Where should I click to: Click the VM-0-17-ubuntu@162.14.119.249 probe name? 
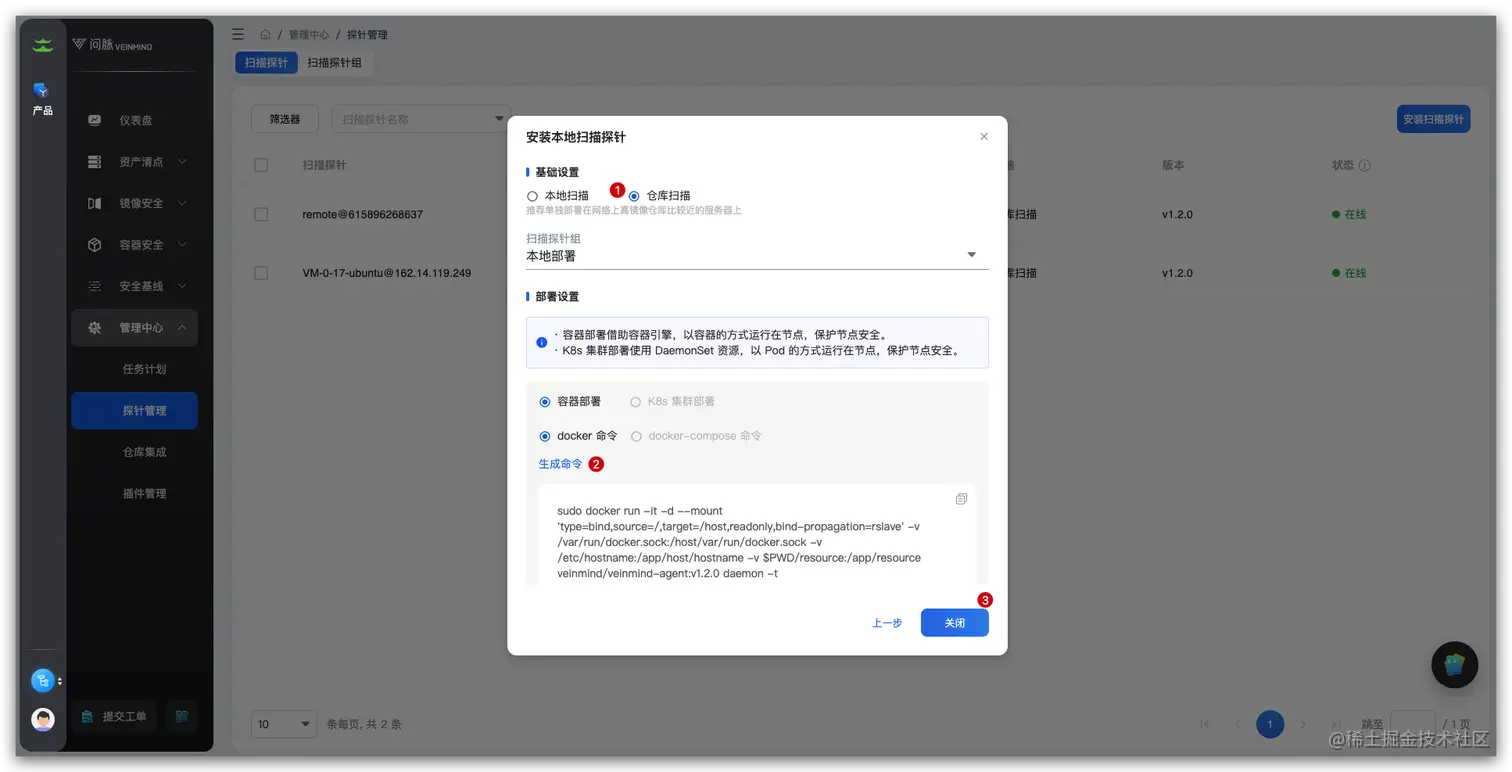pos(387,273)
